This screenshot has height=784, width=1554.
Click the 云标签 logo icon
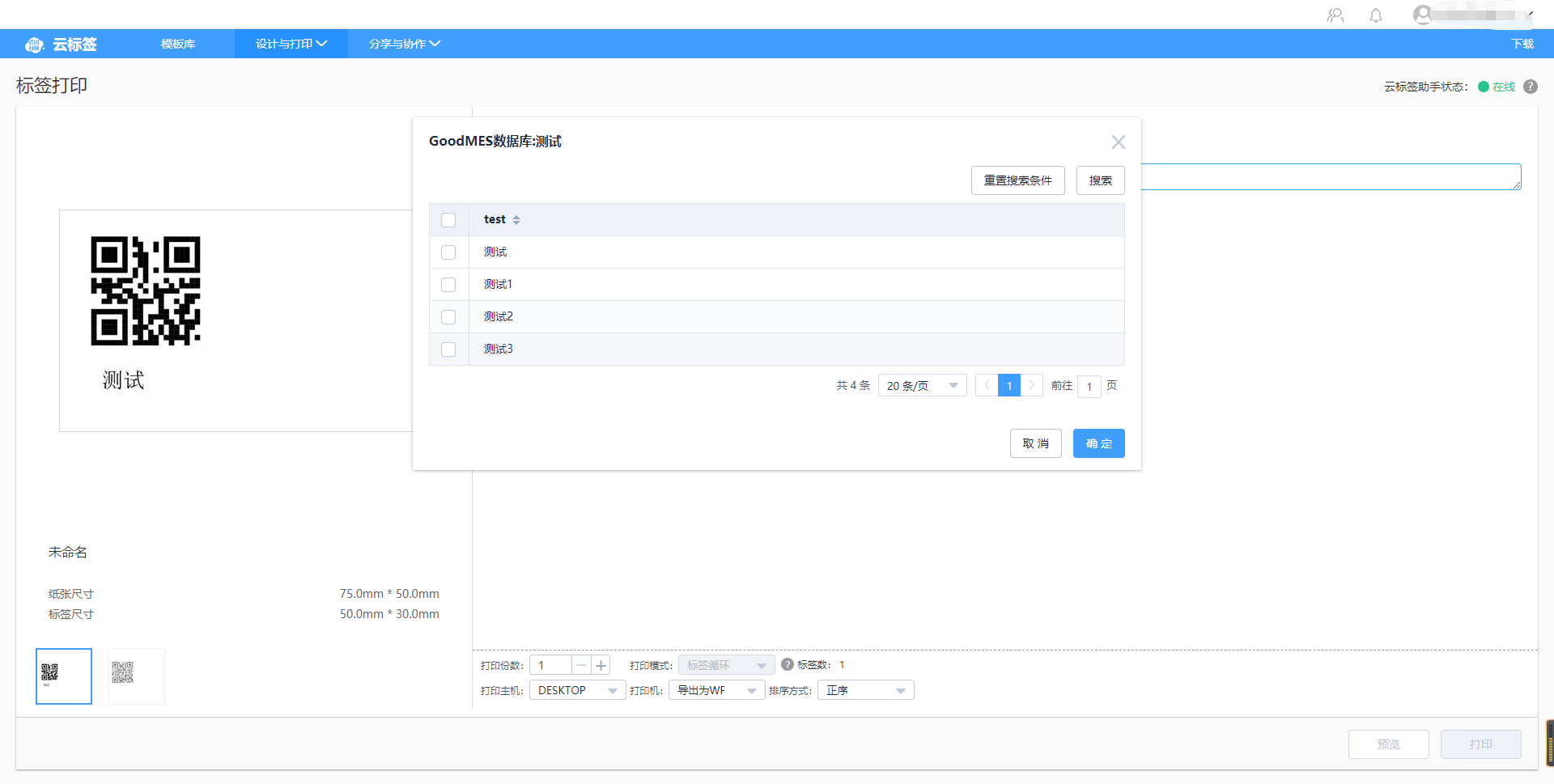pos(34,44)
